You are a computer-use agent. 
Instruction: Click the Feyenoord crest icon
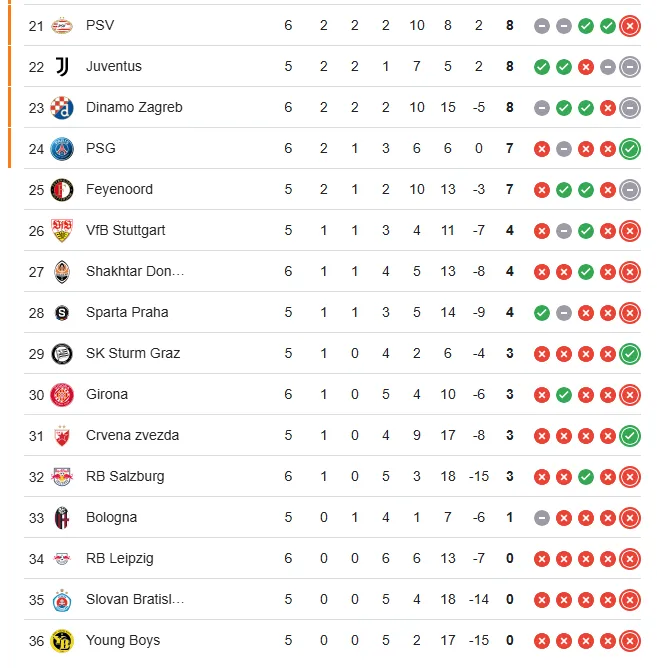pyautogui.click(x=62, y=190)
